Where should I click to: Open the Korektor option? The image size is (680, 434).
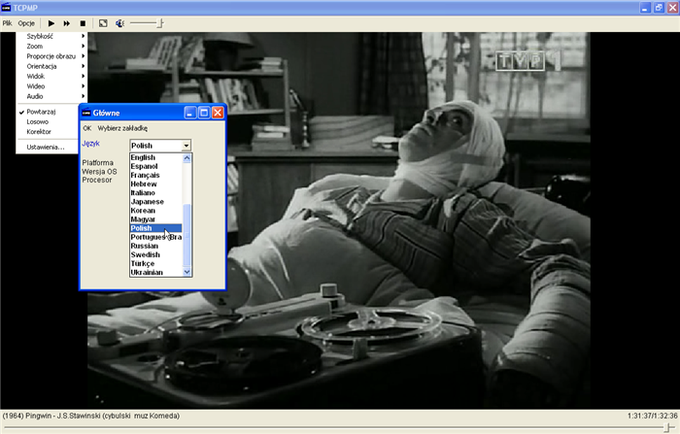point(48,132)
